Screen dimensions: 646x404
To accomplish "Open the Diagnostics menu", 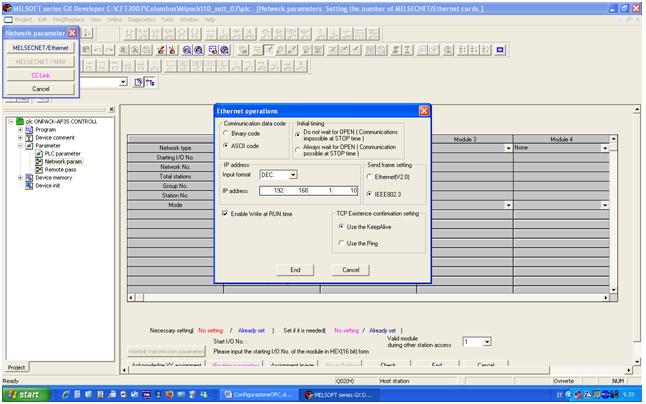I will [x=141, y=19].
